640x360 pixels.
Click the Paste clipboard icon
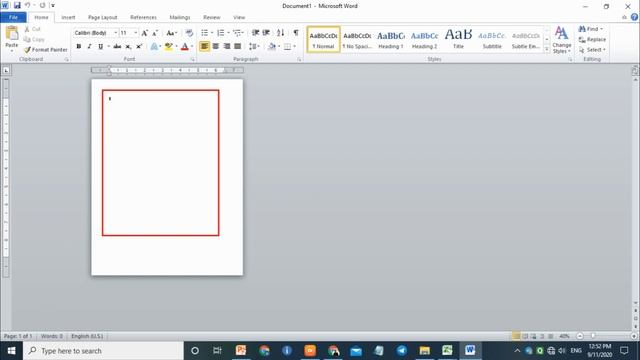[x=12, y=33]
